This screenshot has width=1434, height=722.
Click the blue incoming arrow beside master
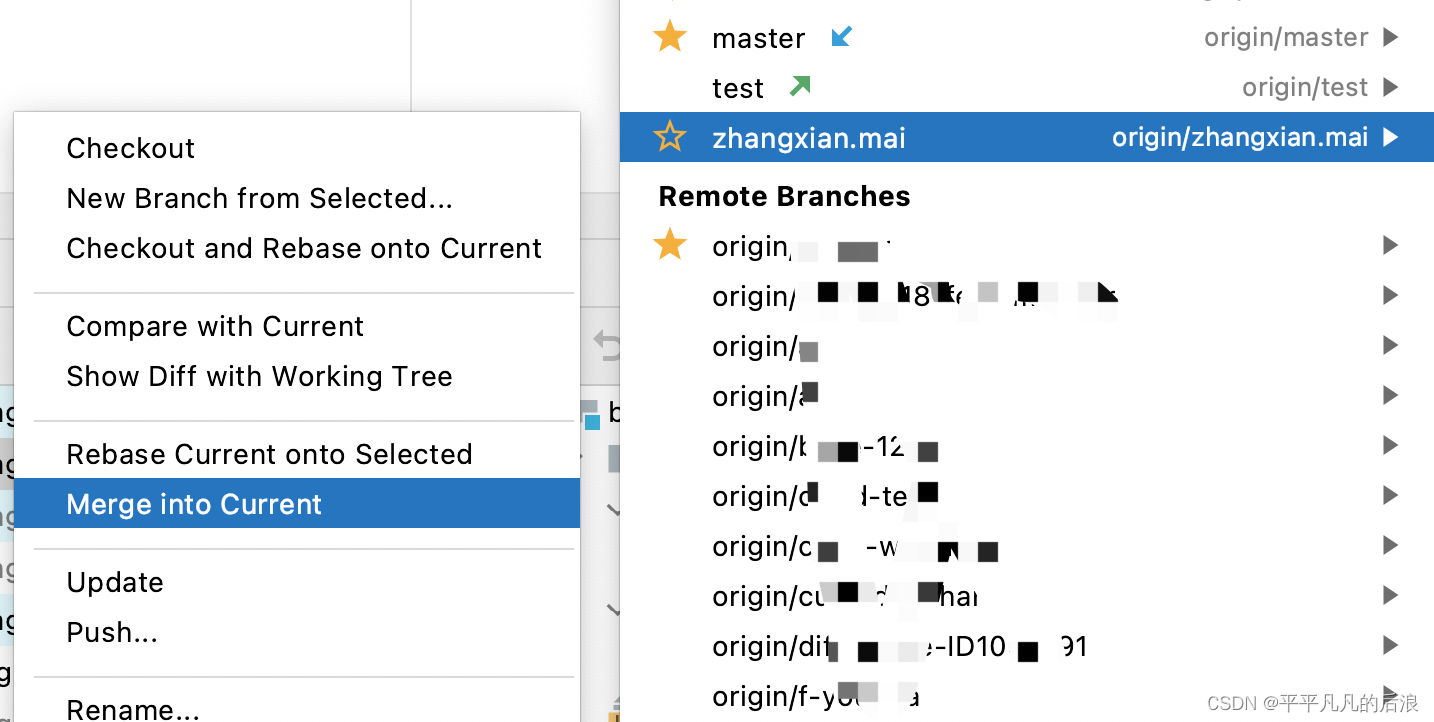pos(842,37)
